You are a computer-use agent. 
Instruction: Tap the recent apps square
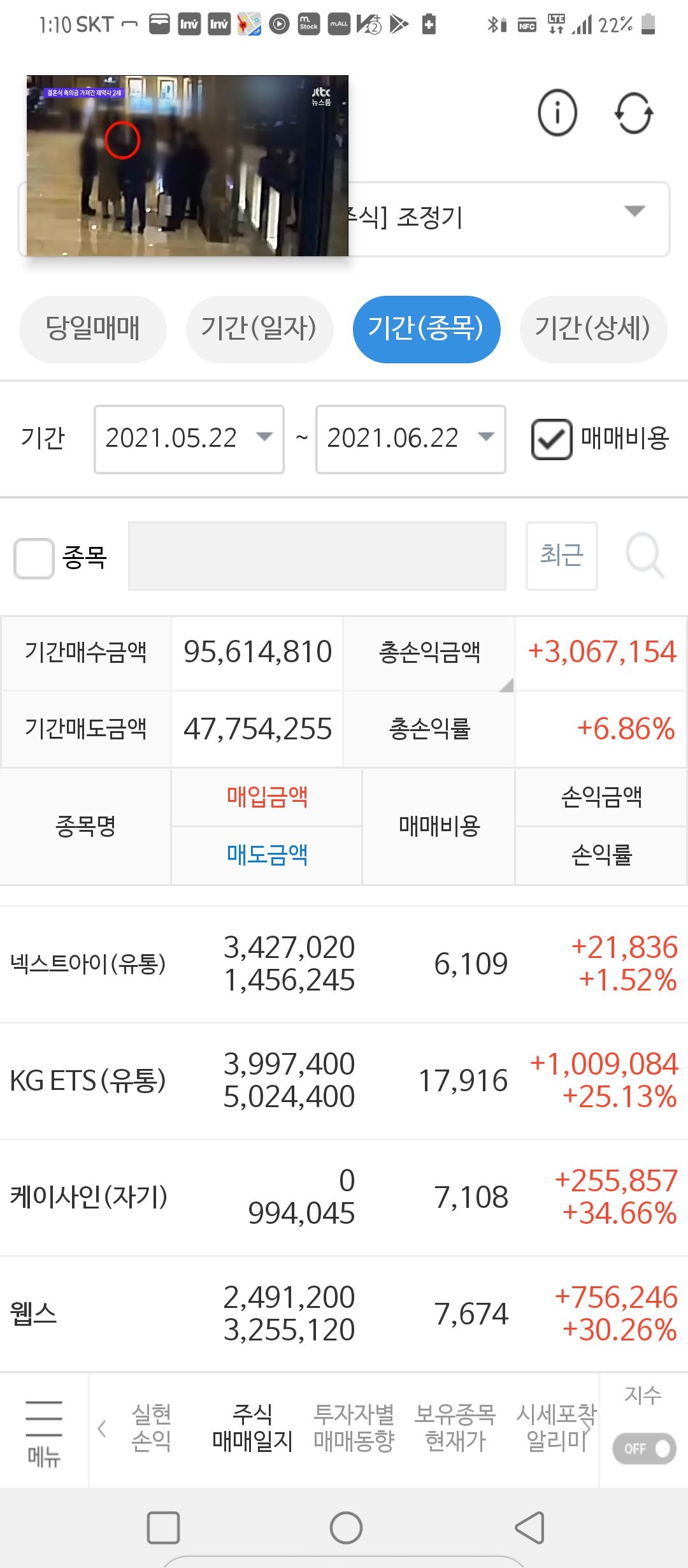tap(163, 1528)
